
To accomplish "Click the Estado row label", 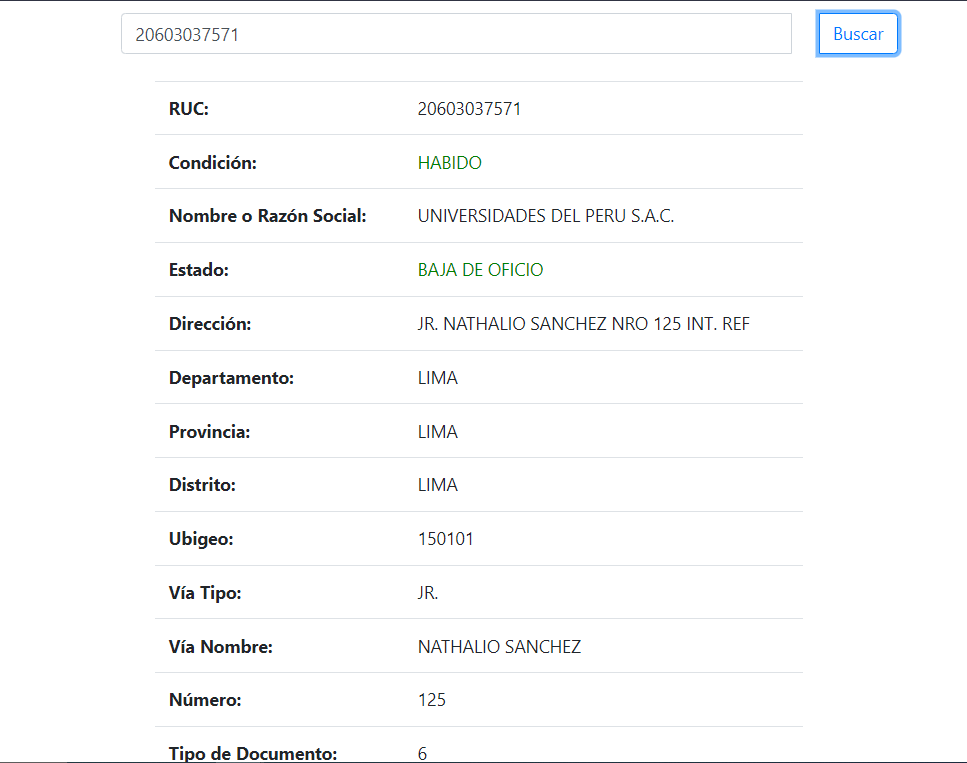I will coord(196,269).
